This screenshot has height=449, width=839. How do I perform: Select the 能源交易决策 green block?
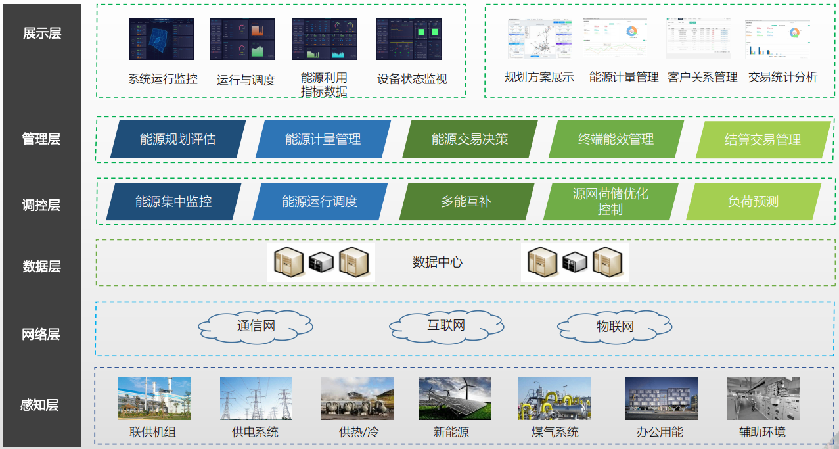click(x=470, y=140)
